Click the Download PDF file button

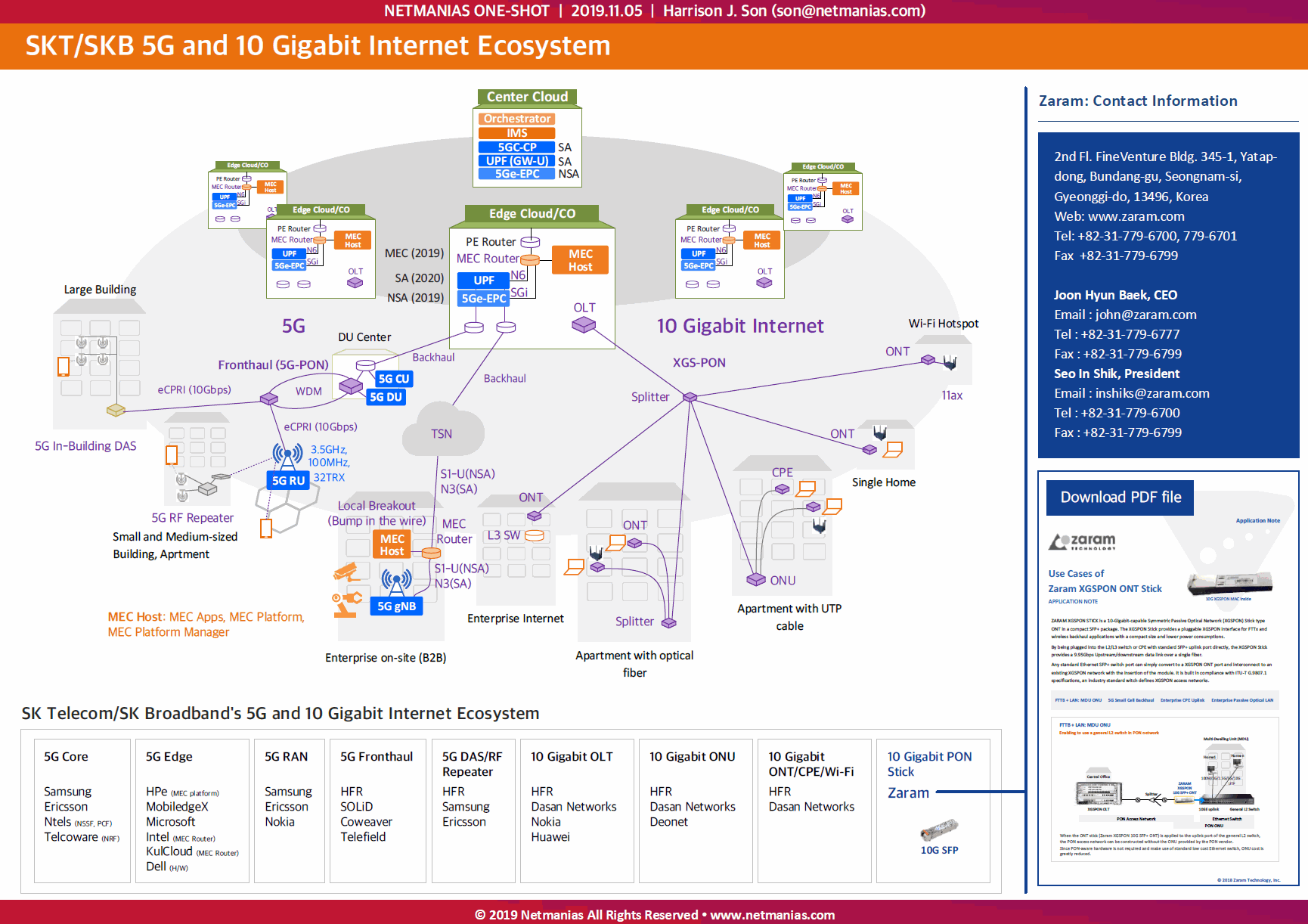point(1120,498)
